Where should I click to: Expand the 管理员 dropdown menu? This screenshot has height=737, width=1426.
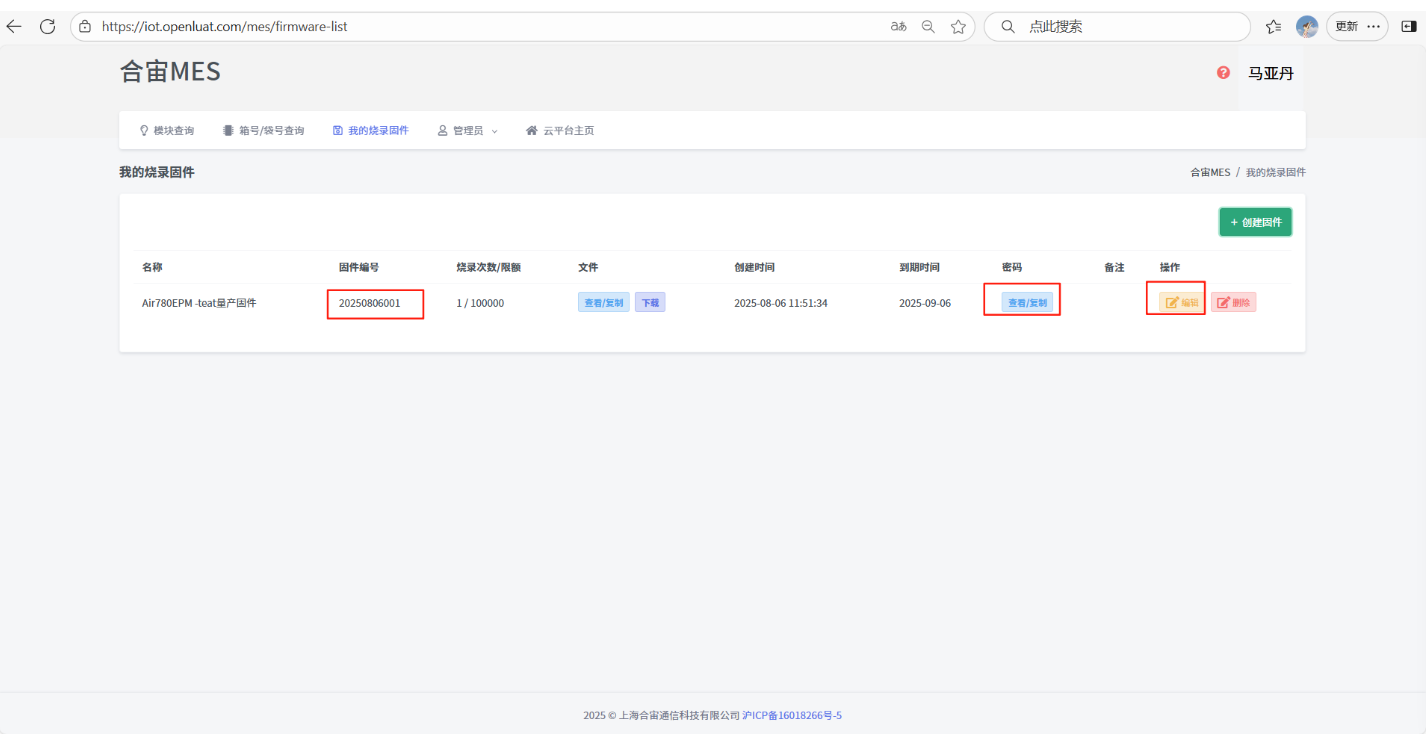tap(467, 131)
